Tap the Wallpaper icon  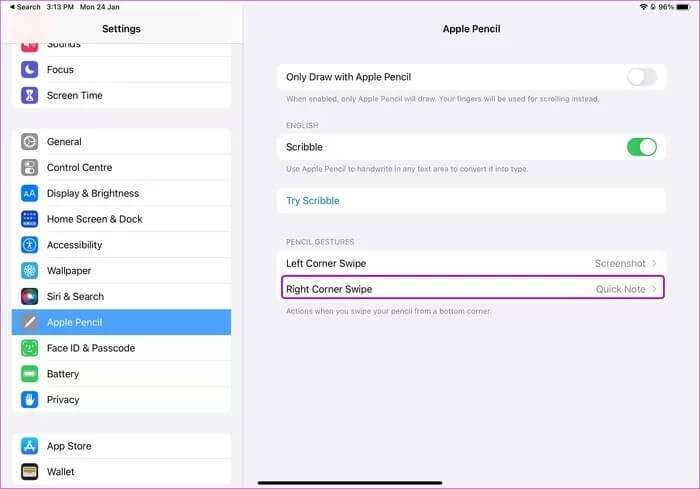click(29, 271)
